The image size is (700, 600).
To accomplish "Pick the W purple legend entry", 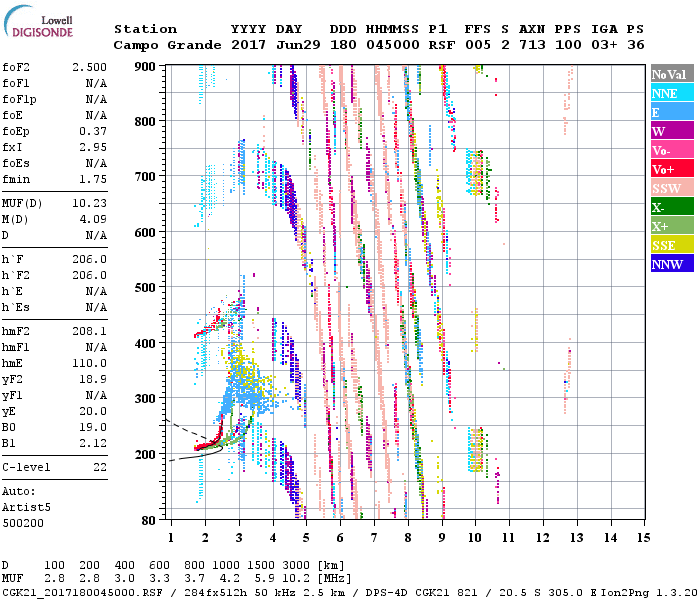I will pyautogui.click(x=671, y=131).
